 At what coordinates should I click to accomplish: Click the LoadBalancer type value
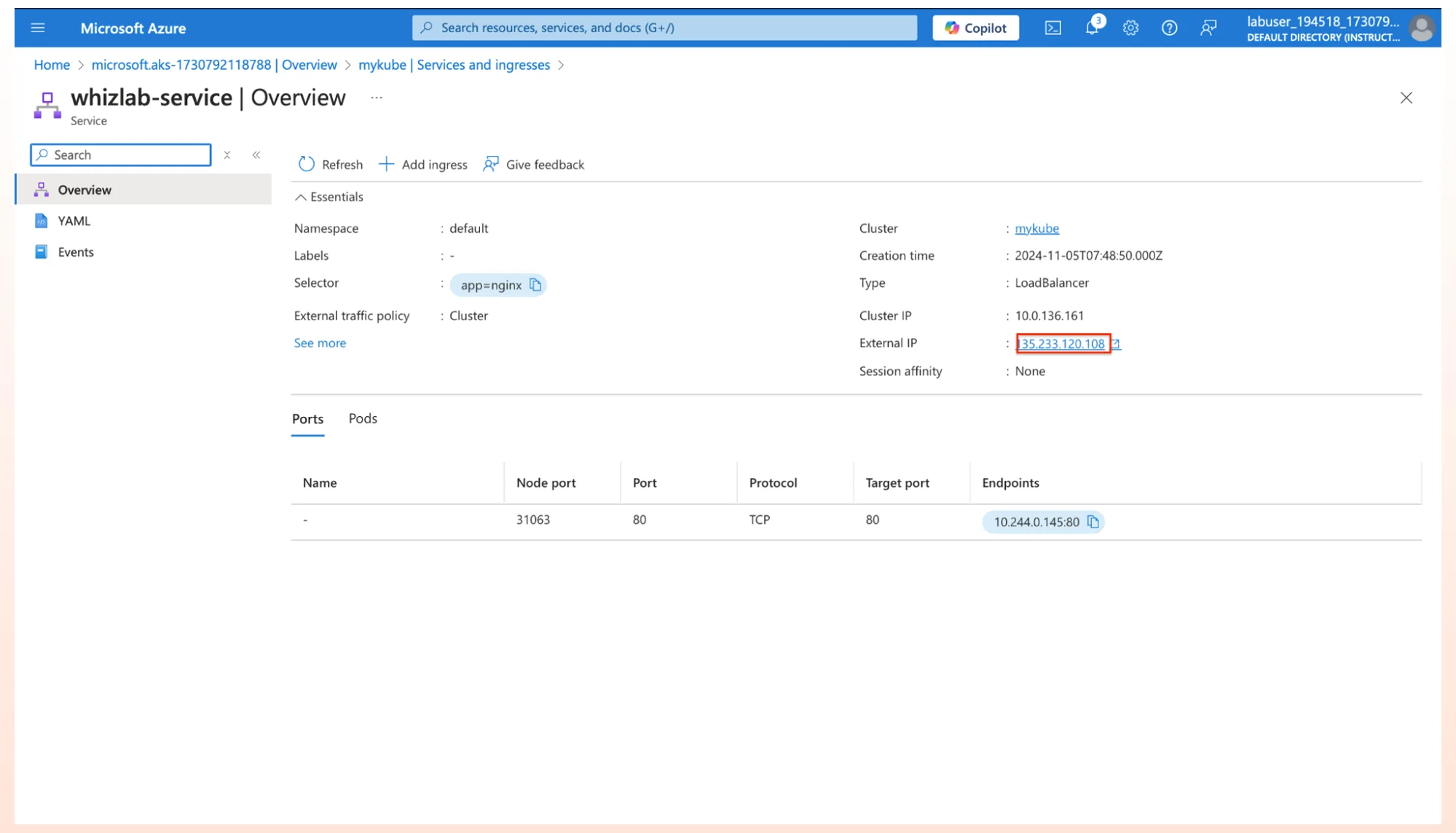(1052, 283)
